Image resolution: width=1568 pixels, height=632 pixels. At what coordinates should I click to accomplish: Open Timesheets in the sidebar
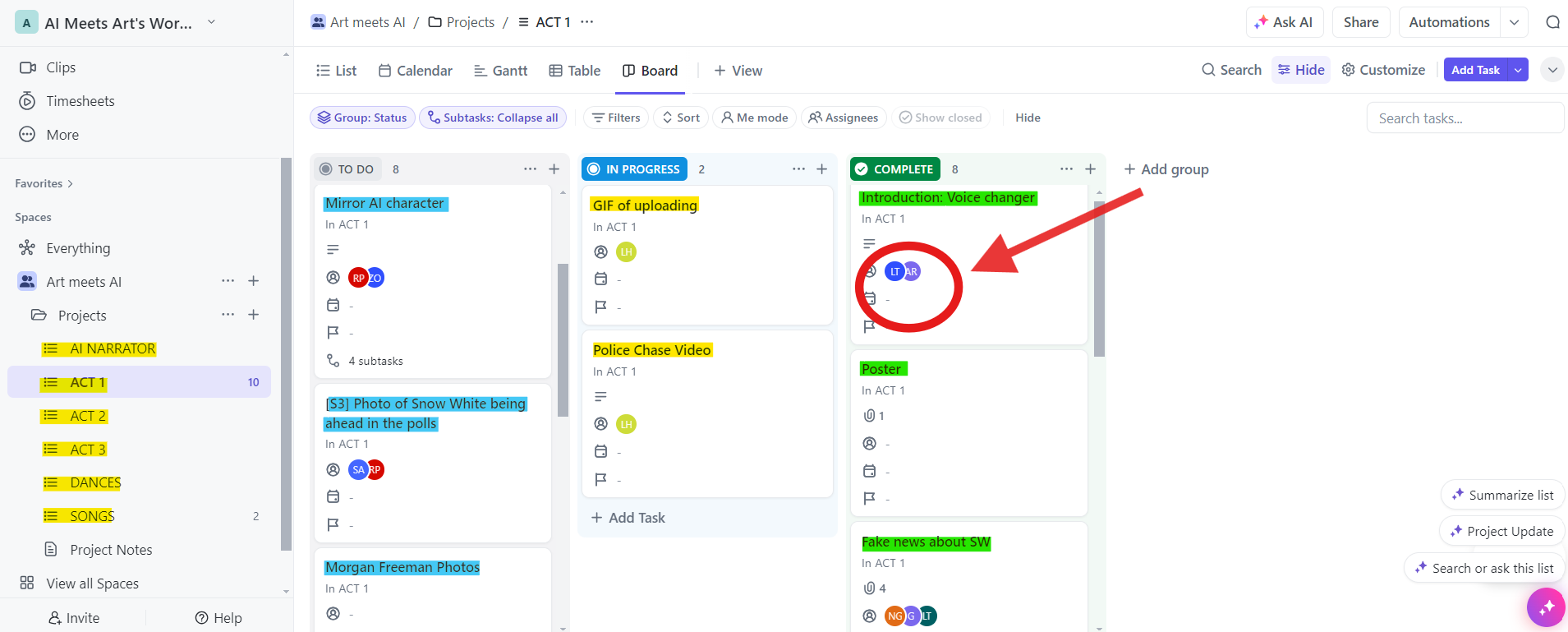click(x=67, y=101)
